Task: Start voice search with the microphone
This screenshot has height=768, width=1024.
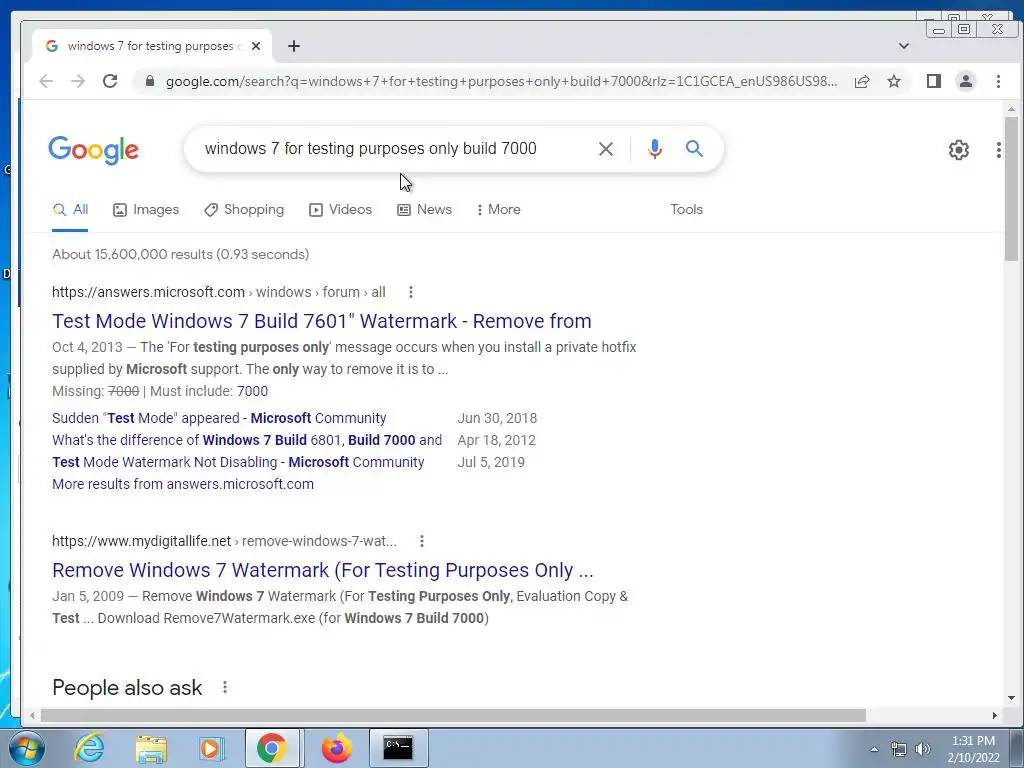Action: [x=654, y=149]
